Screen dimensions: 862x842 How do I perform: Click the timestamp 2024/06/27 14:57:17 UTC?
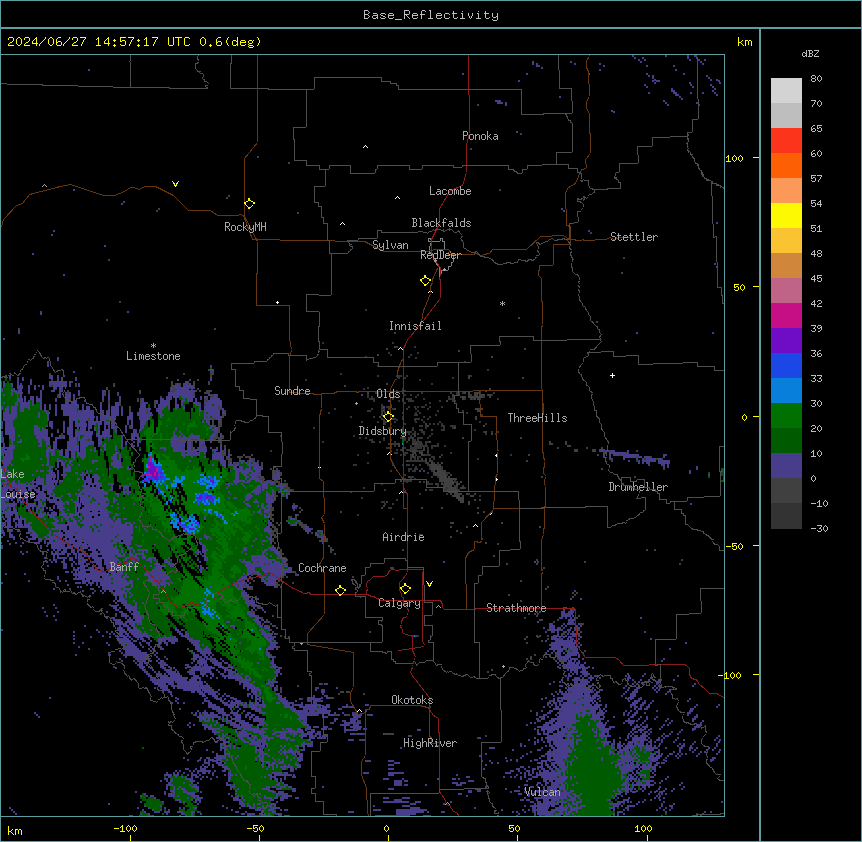pyautogui.click(x=99, y=42)
